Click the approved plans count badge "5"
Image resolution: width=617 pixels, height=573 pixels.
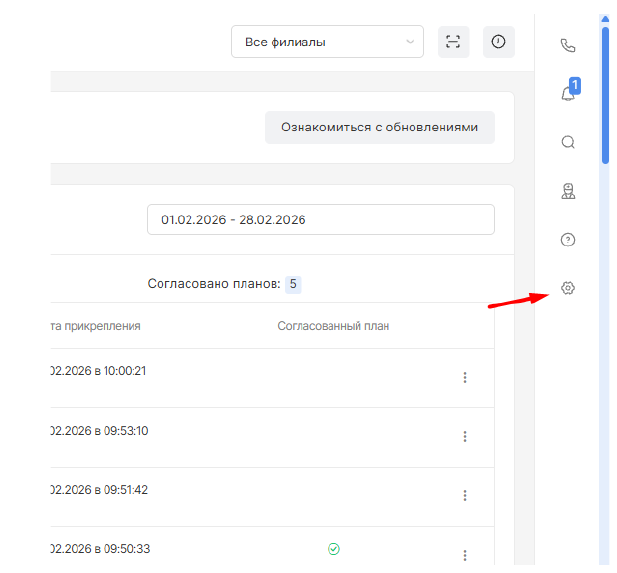293,284
